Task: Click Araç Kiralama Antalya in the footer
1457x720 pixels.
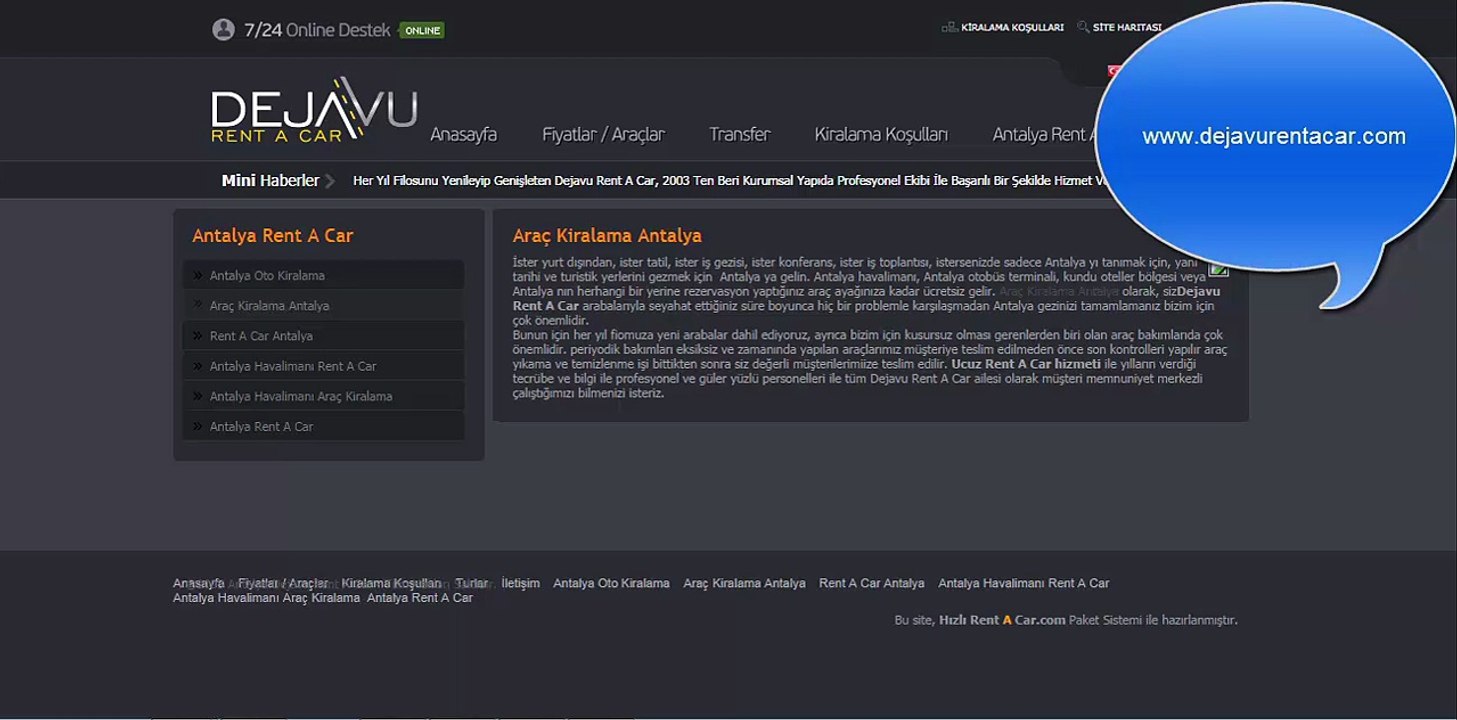Action: [744, 583]
